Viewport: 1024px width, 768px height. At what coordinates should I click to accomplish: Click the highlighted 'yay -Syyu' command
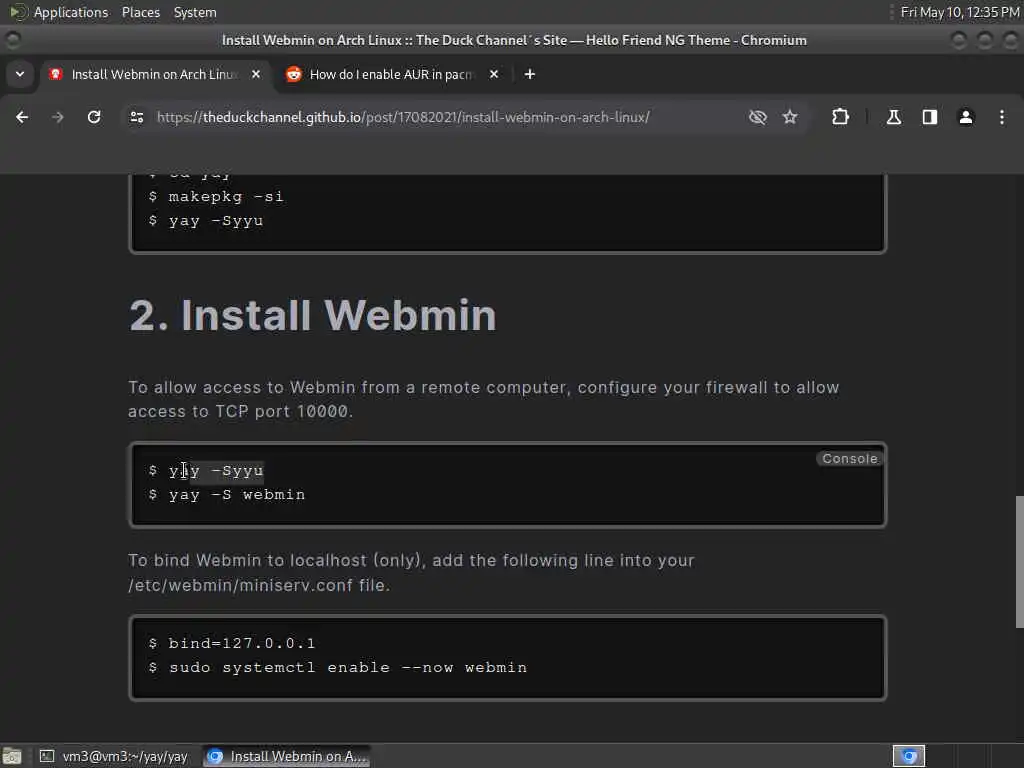[216, 470]
